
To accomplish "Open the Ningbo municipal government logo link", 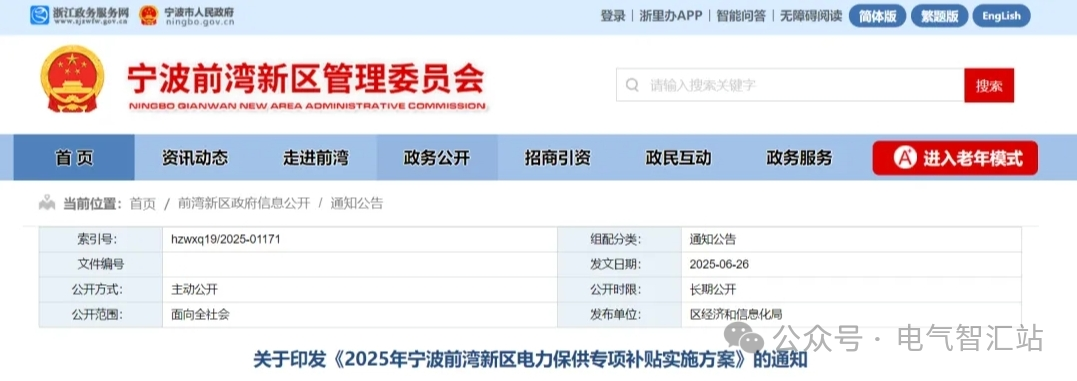I will pos(186,16).
